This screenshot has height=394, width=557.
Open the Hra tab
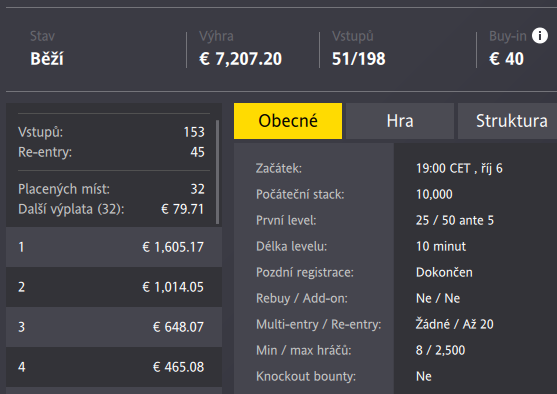pos(400,121)
